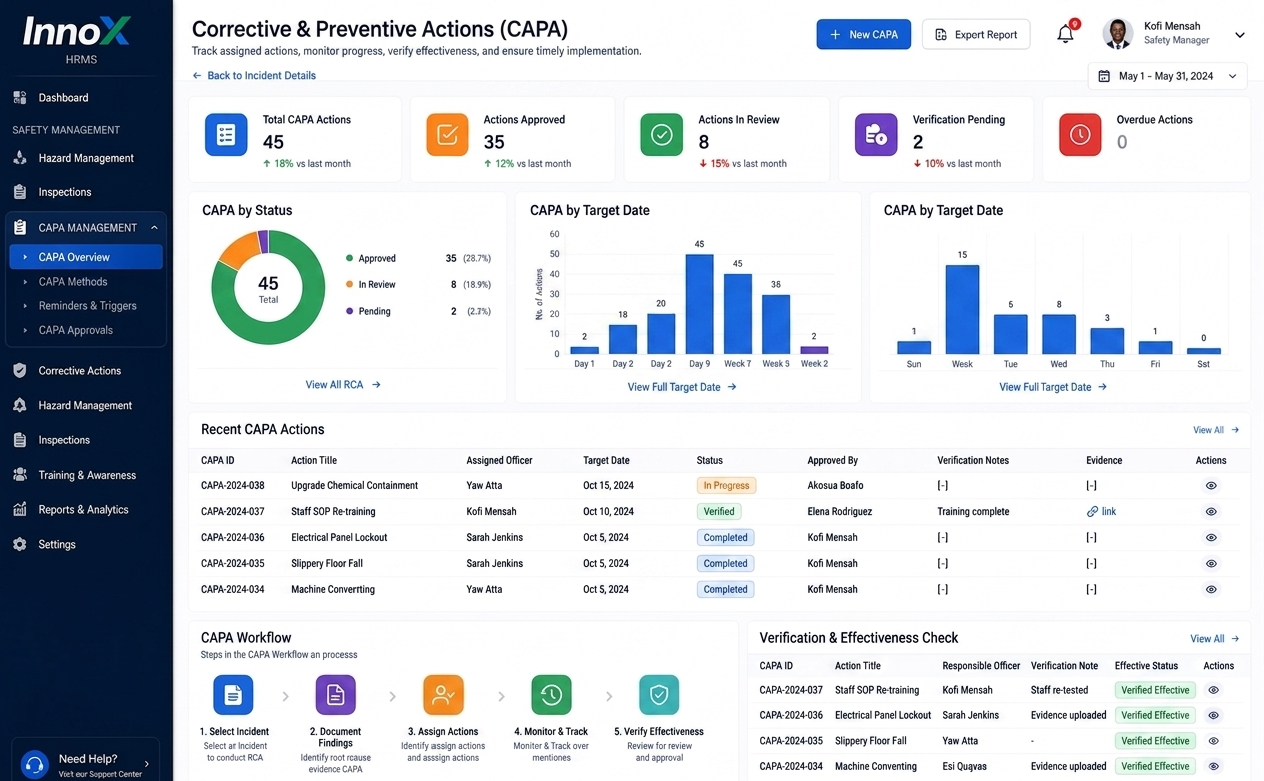Screen dimensions: 1264x781
Task: Click View All in Recent CAPA Actions
Action: click(1216, 430)
